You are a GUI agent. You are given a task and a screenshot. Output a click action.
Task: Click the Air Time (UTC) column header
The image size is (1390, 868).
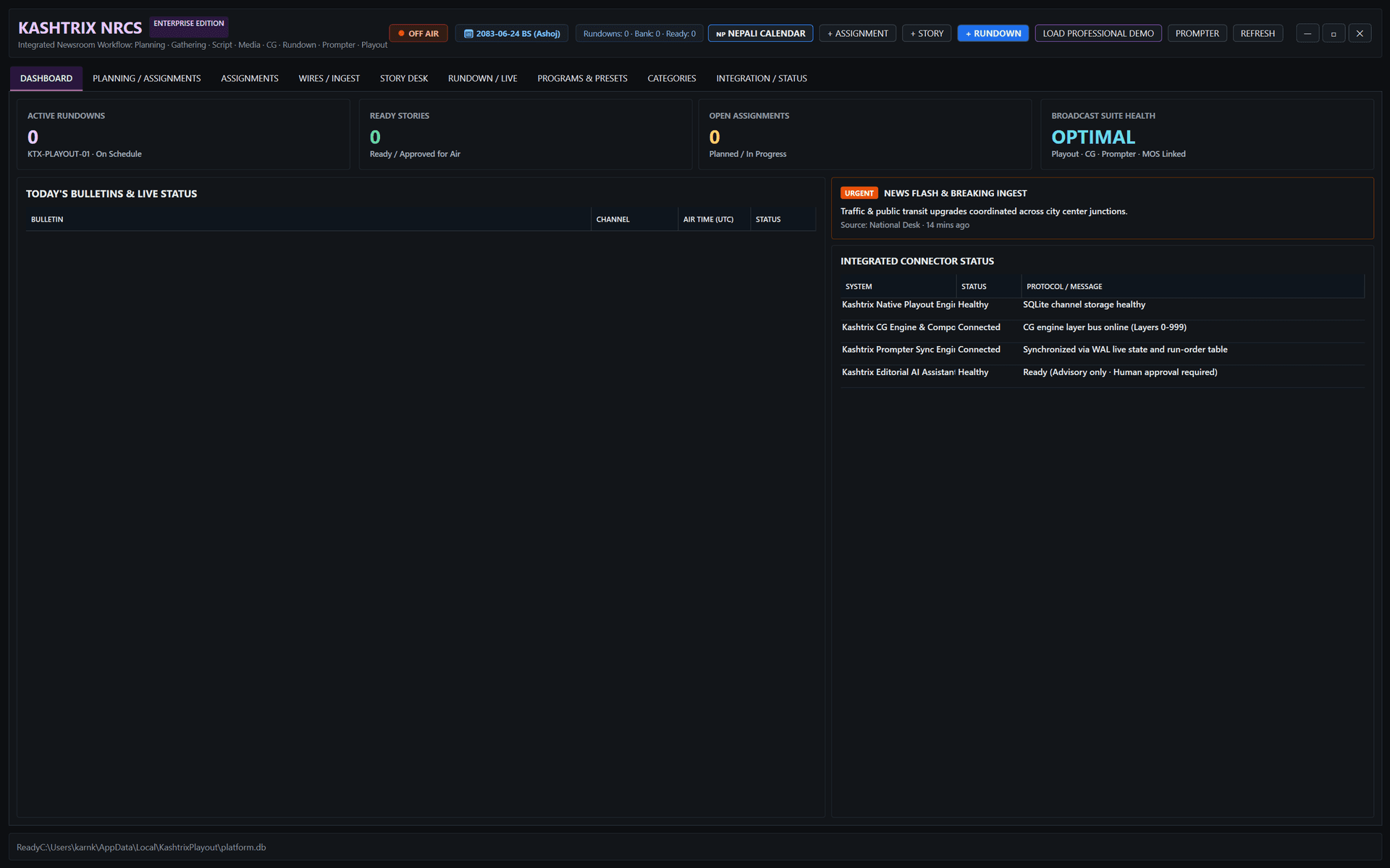pos(714,219)
